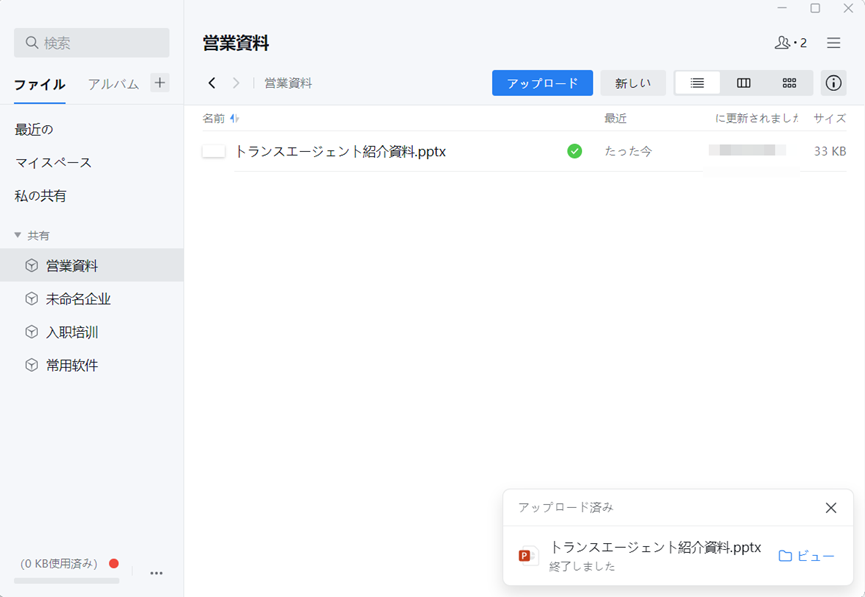This screenshot has width=865, height=597.
Task: Switch to grid view layout
Action: click(789, 83)
